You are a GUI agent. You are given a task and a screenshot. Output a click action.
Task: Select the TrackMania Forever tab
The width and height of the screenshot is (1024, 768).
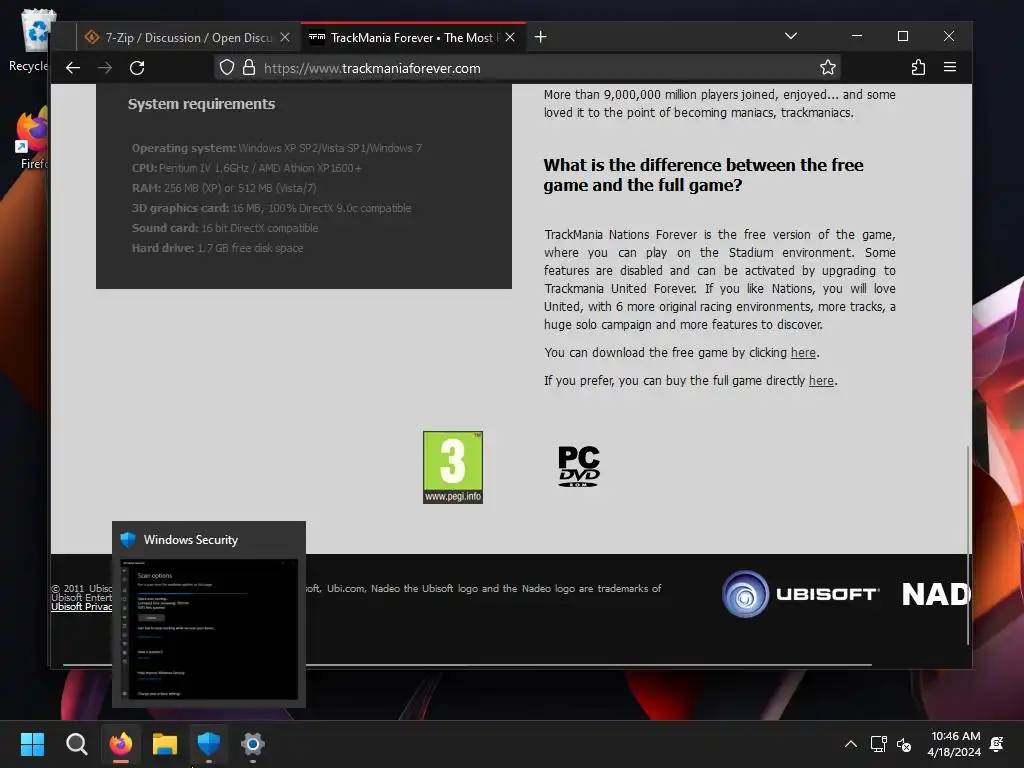click(413, 37)
